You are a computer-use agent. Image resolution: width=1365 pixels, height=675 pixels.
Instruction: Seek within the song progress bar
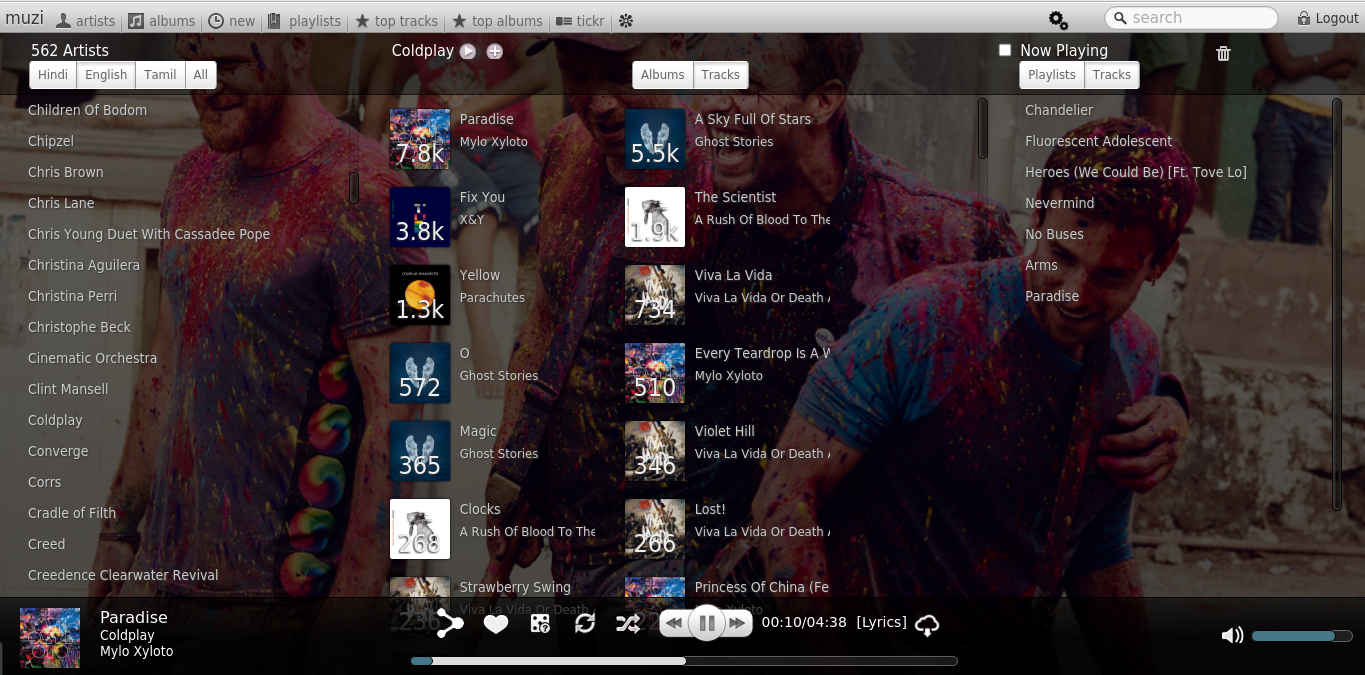[684, 660]
